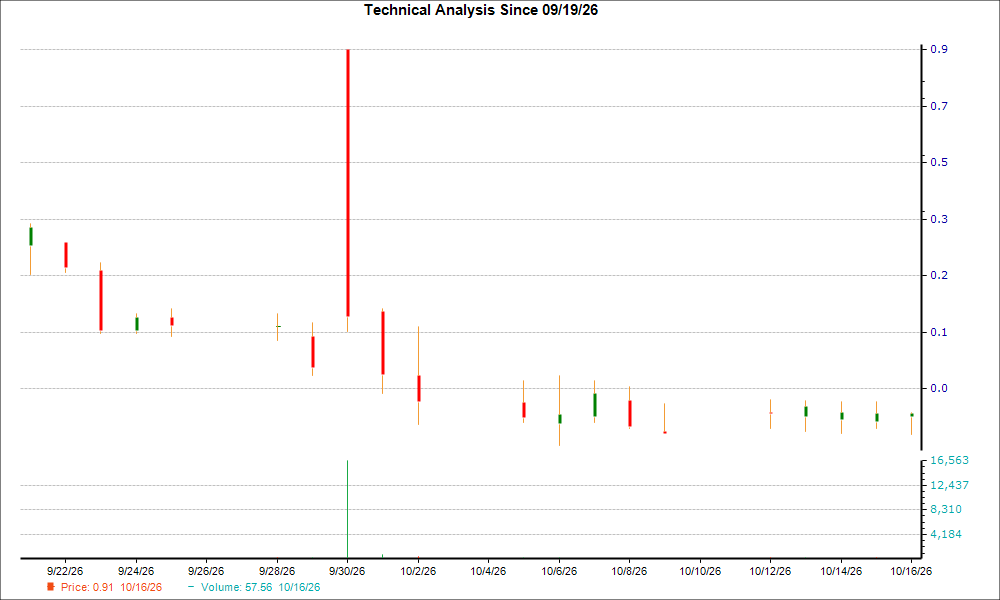This screenshot has height=600, width=1000.
Task: Click the 10/16/26 date axis label
Action: (911, 571)
